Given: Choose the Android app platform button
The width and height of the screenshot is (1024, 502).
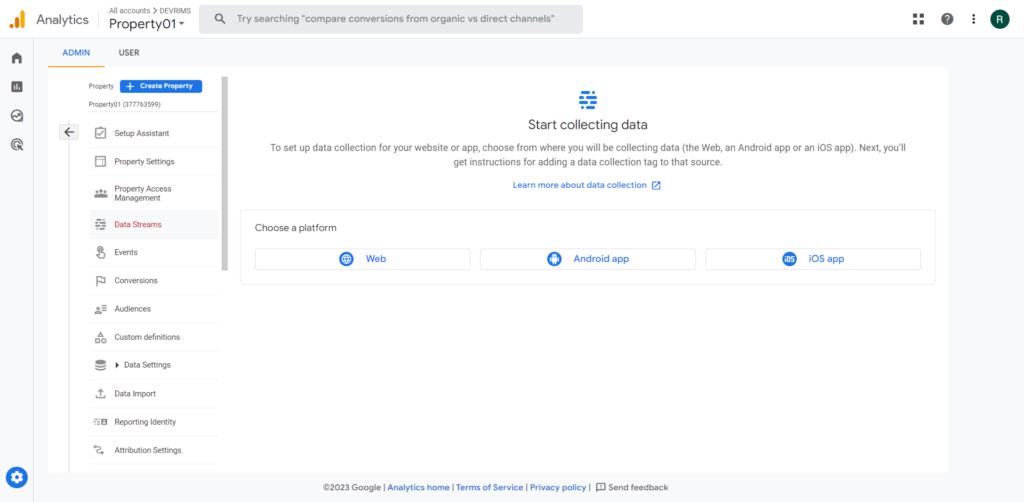Looking at the screenshot, I should 588,259.
